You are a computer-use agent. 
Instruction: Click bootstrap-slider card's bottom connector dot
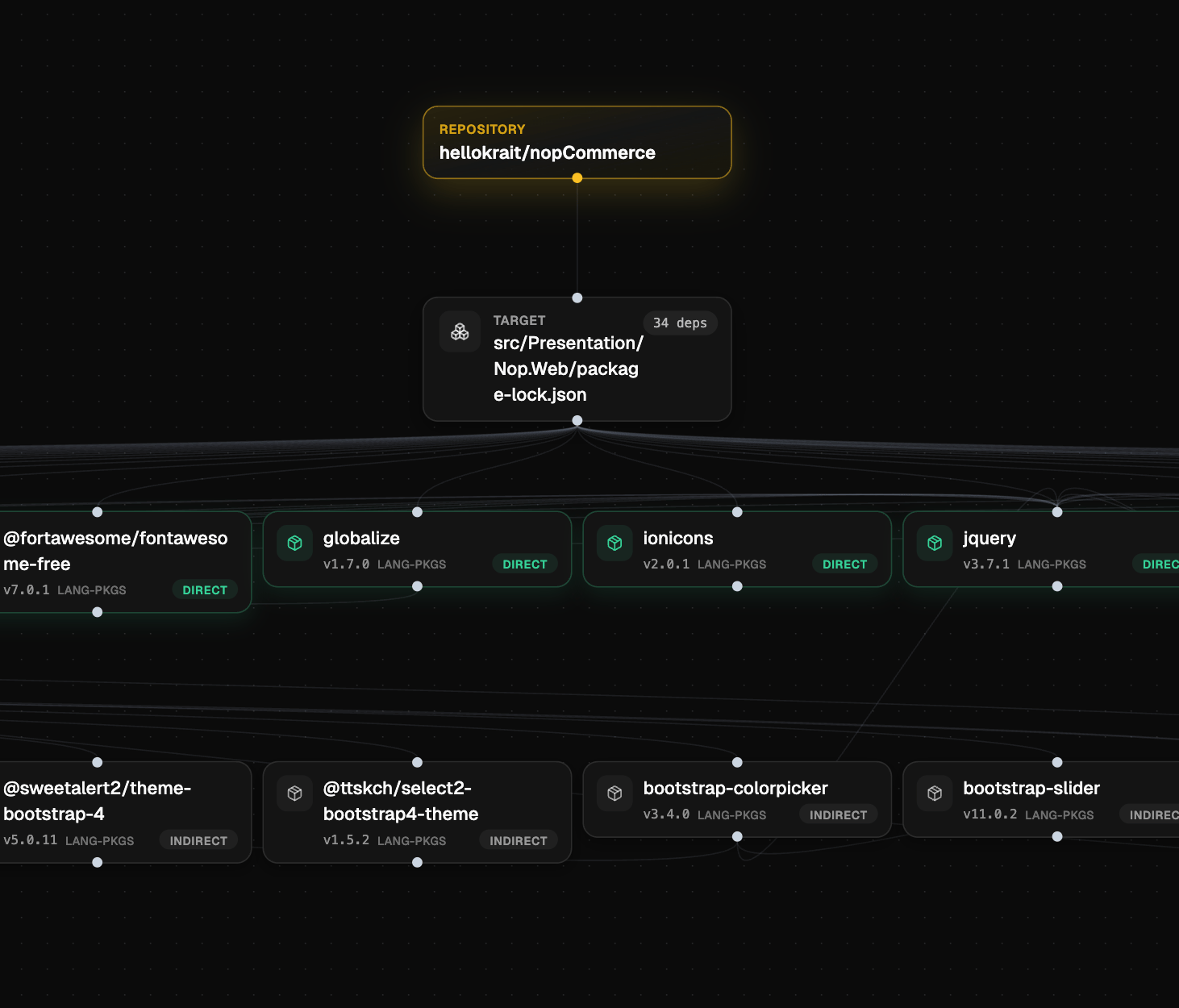click(x=1057, y=836)
